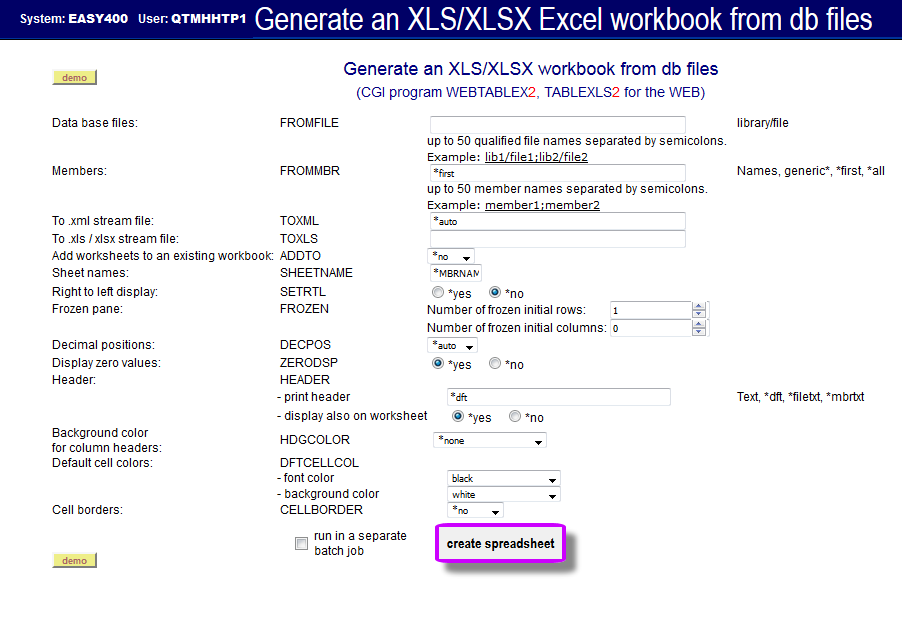The image size is (902, 619).
Task: Click the User: QTMHHTP1 label
Action: 192,18
